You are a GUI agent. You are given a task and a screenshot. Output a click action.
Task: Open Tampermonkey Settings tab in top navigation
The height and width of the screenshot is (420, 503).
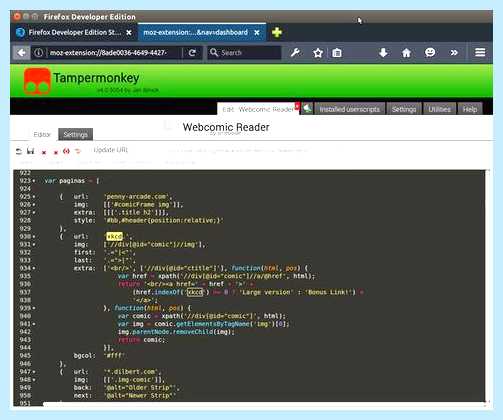[404, 109]
